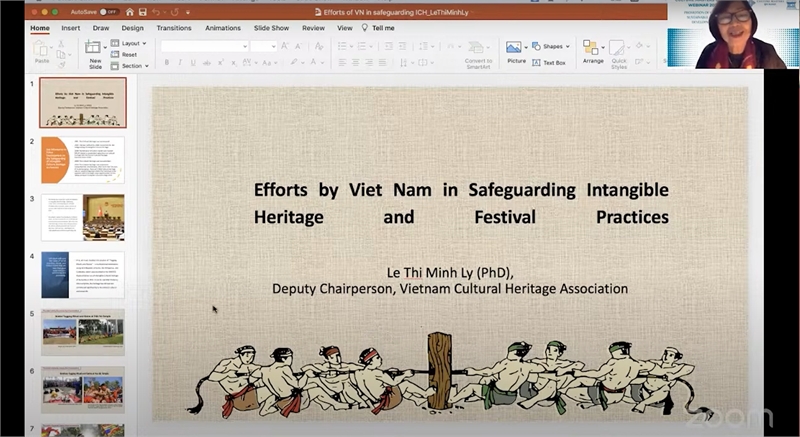The height and width of the screenshot is (437, 800).
Task: Click the Copy icon
Action: [x=61, y=55]
